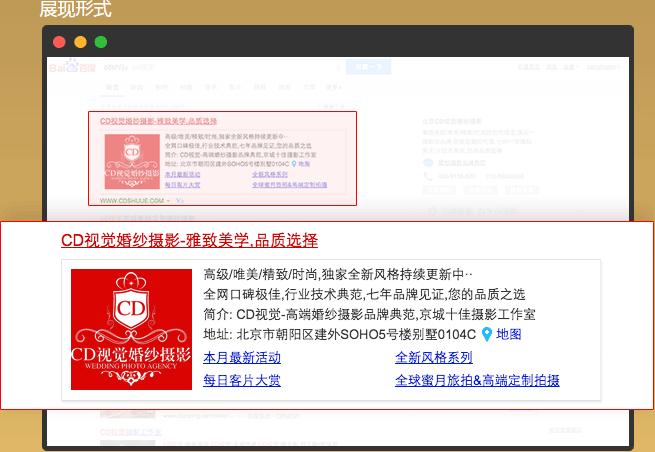
Task: Expand the arrow beside WWW.CDSHIJUE.COM
Action: coord(168,201)
